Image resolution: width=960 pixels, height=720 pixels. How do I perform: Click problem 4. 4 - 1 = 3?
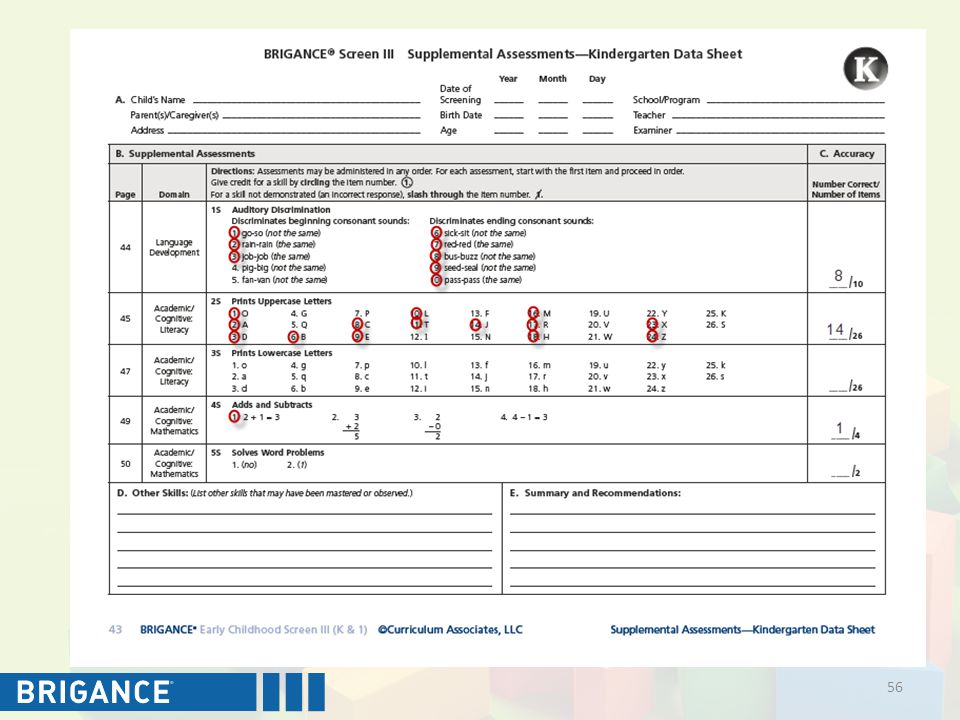[524, 417]
